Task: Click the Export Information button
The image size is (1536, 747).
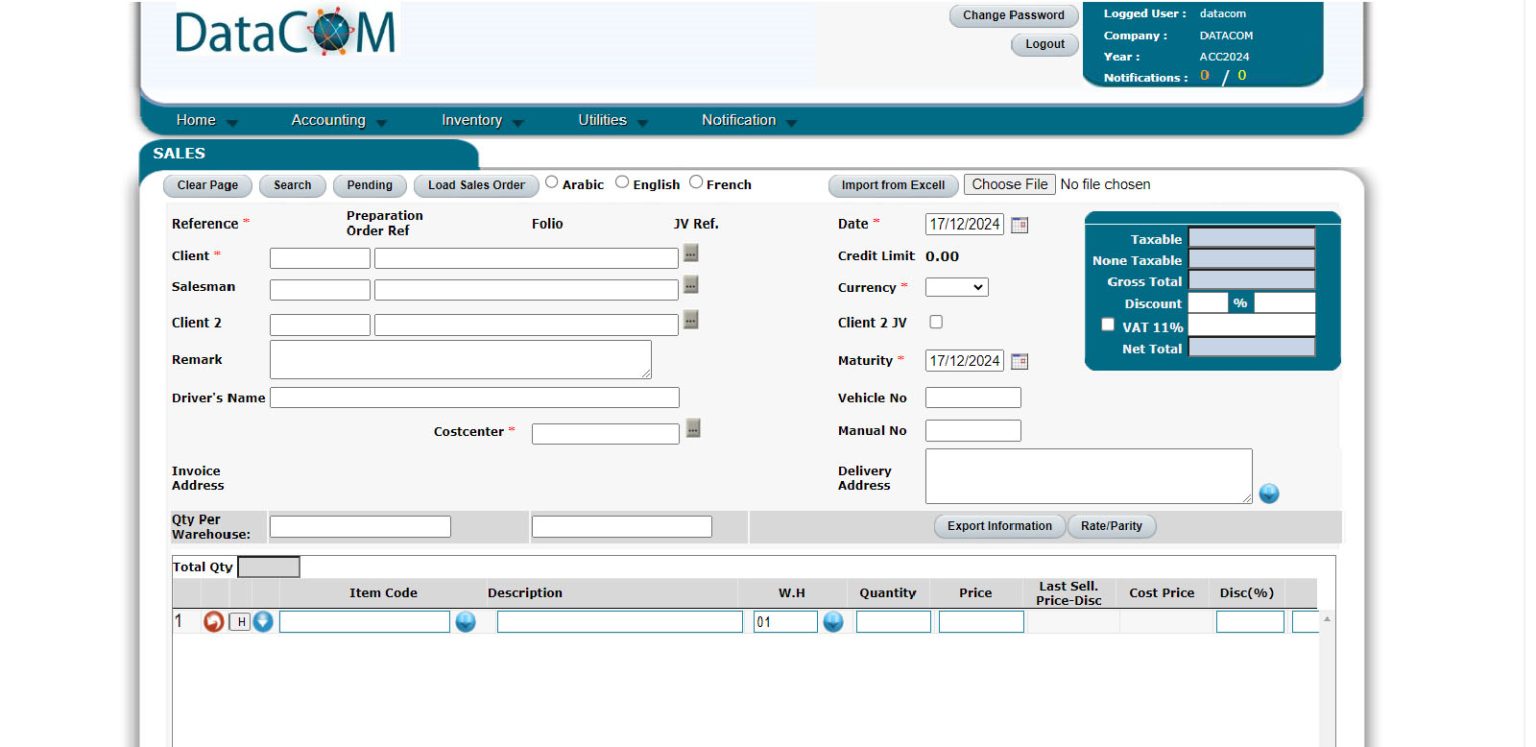Action: [998, 525]
